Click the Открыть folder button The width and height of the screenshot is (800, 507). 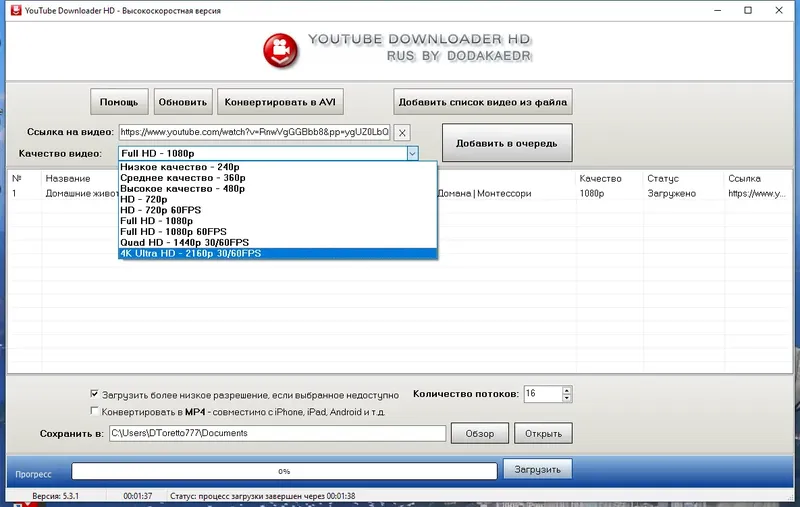(543, 433)
